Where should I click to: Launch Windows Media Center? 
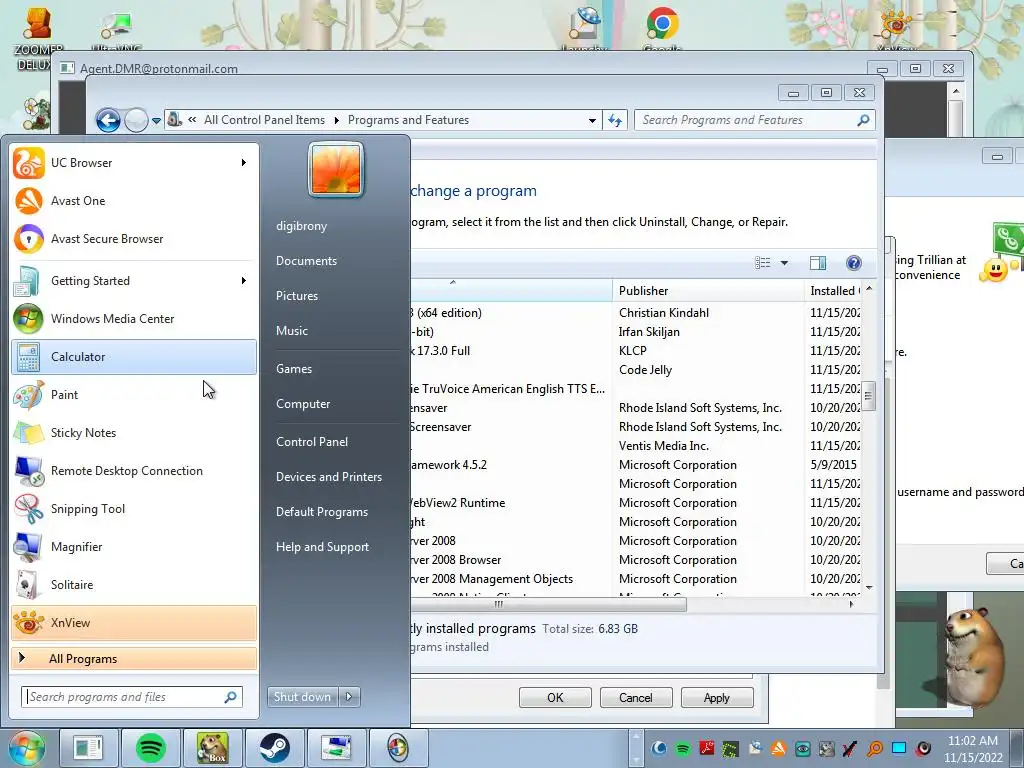[134, 319]
